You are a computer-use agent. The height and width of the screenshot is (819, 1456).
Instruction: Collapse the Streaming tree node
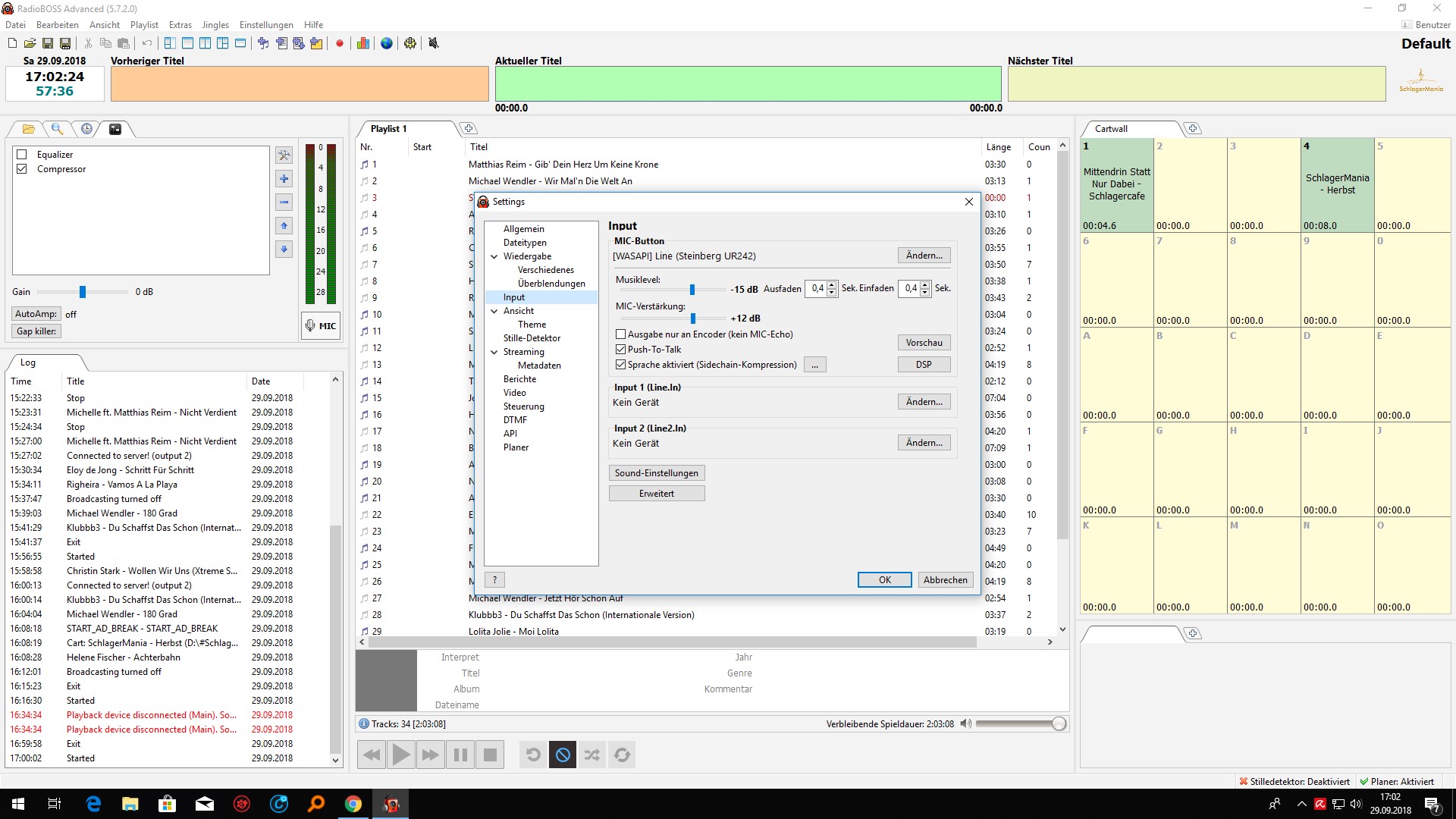pos(494,353)
